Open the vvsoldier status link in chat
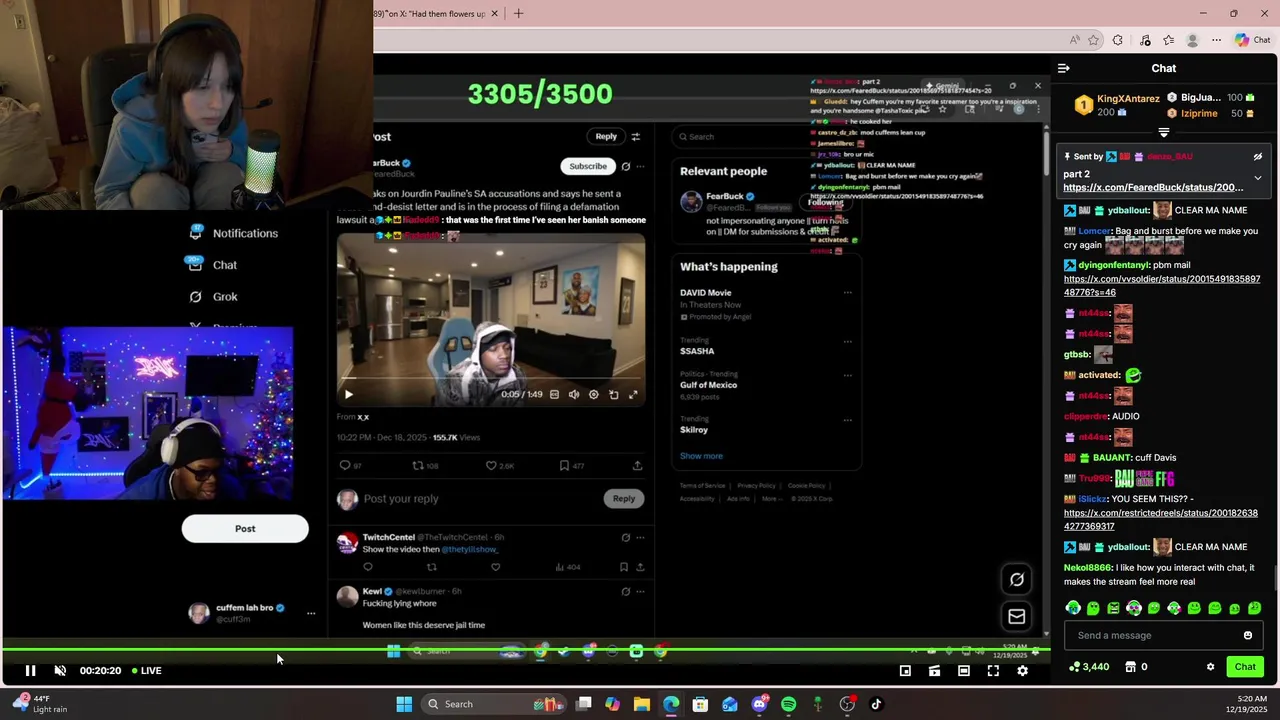The width and height of the screenshot is (1280, 720). [1162, 286]
